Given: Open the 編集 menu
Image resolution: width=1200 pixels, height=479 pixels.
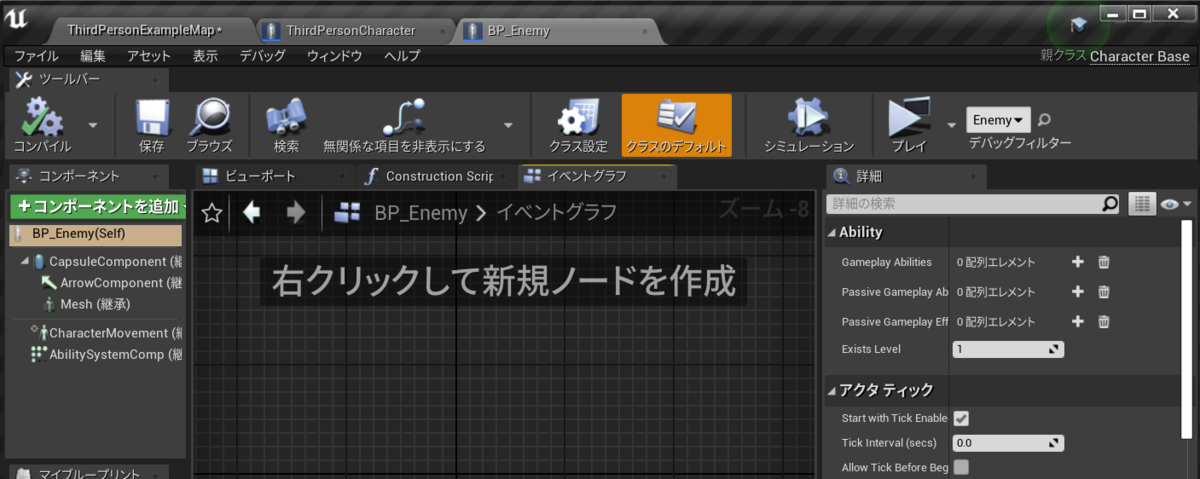Looking at the screenshot, I should [x=93, y=56].
